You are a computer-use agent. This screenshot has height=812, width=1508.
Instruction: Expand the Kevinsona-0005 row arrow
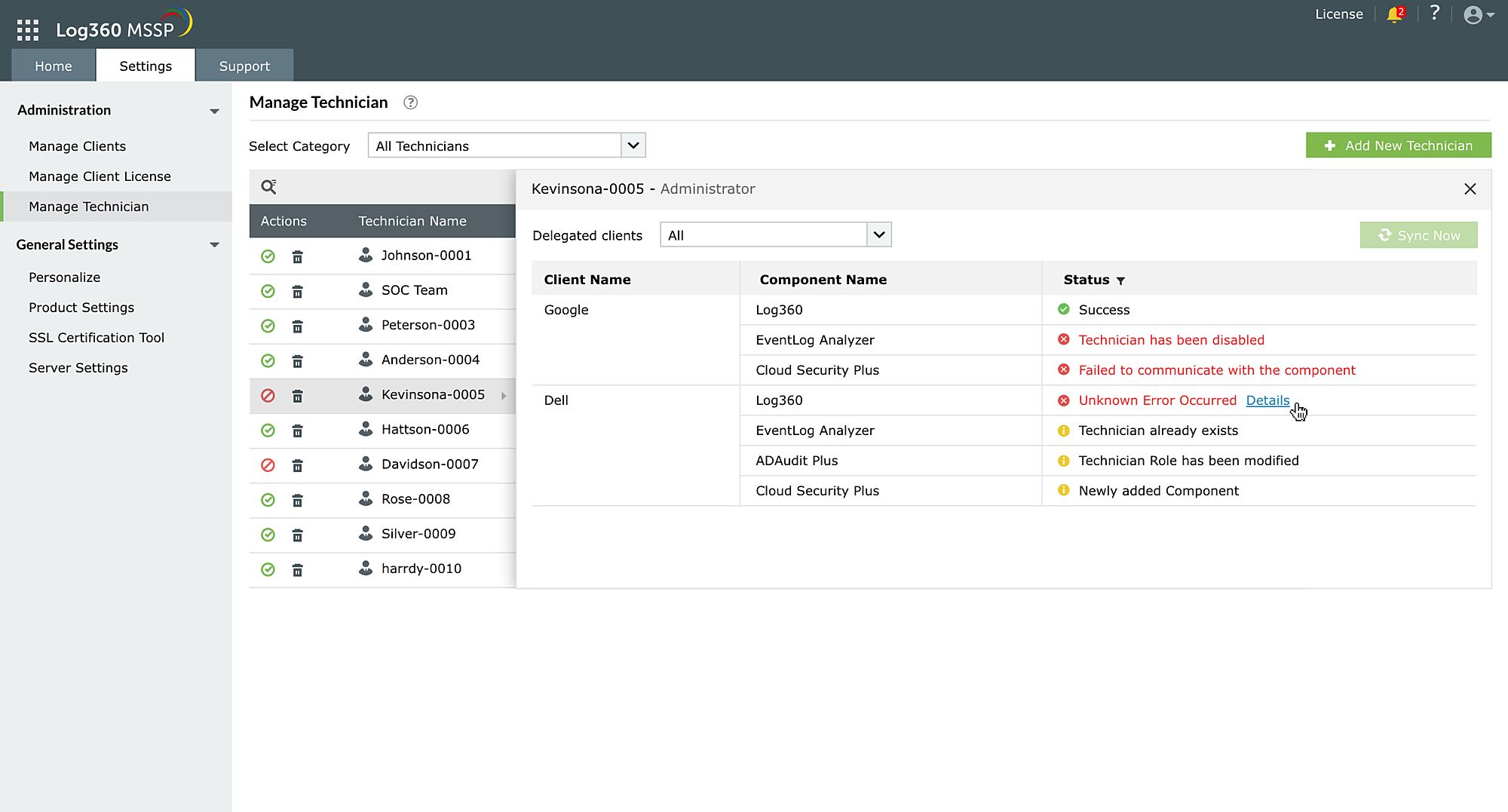pyautogui.click(x=504, y=395)
